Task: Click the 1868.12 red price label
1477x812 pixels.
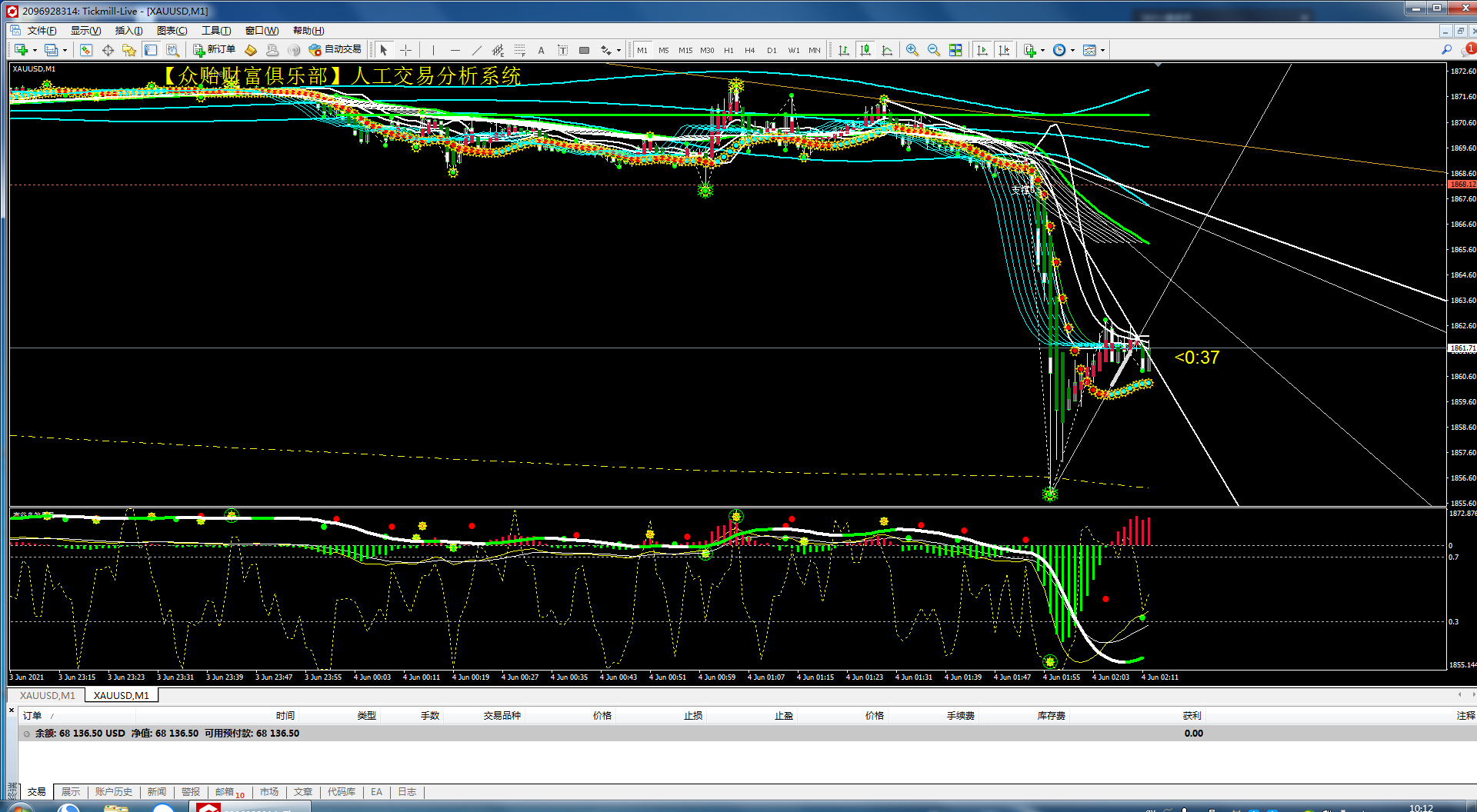Action: point(1462,185)
